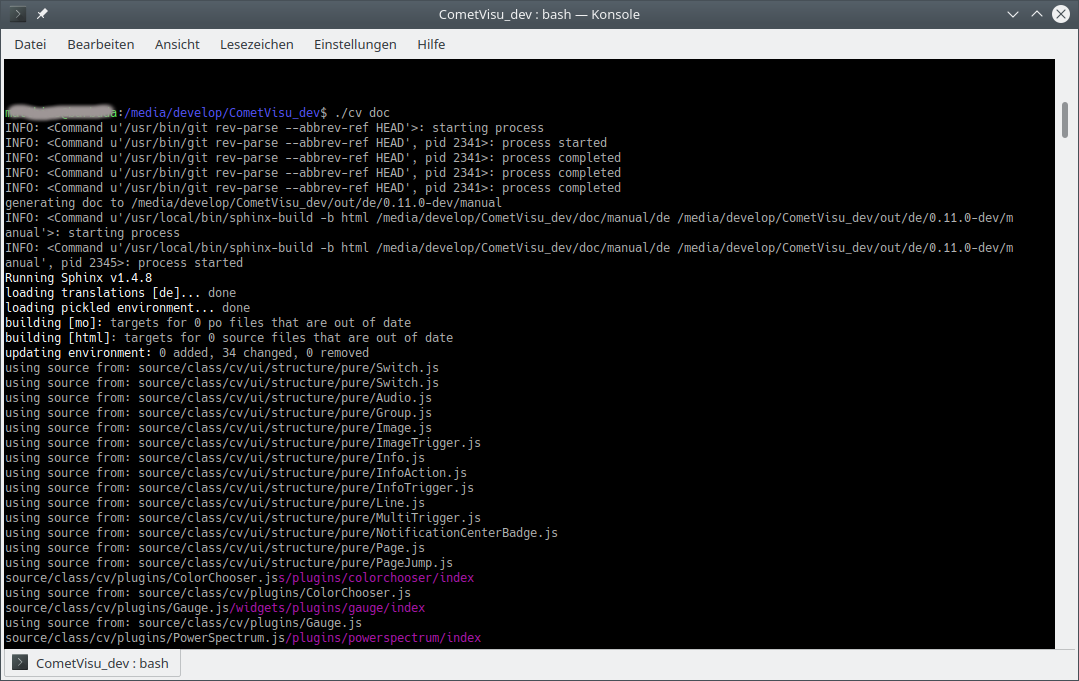
Task: Open the Lesezeichen menu
Action: [257, 45]
